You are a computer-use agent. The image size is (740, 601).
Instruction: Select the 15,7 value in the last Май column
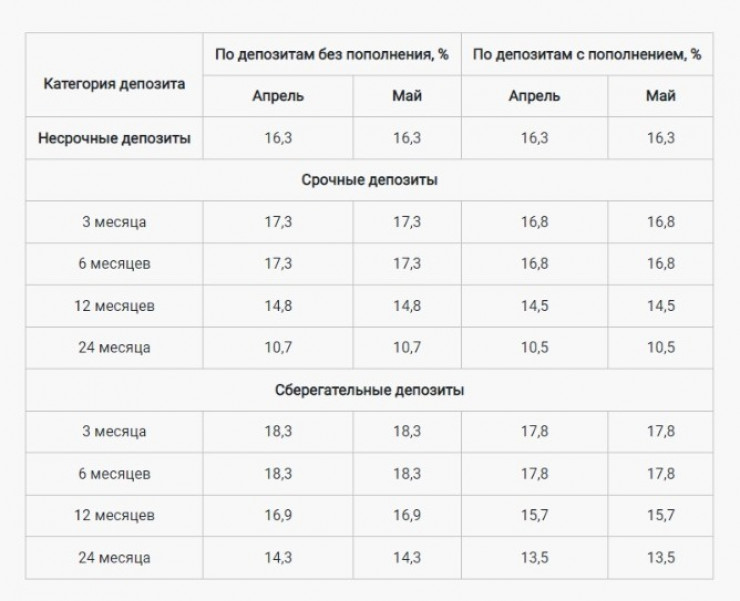(x=661, y=516)
